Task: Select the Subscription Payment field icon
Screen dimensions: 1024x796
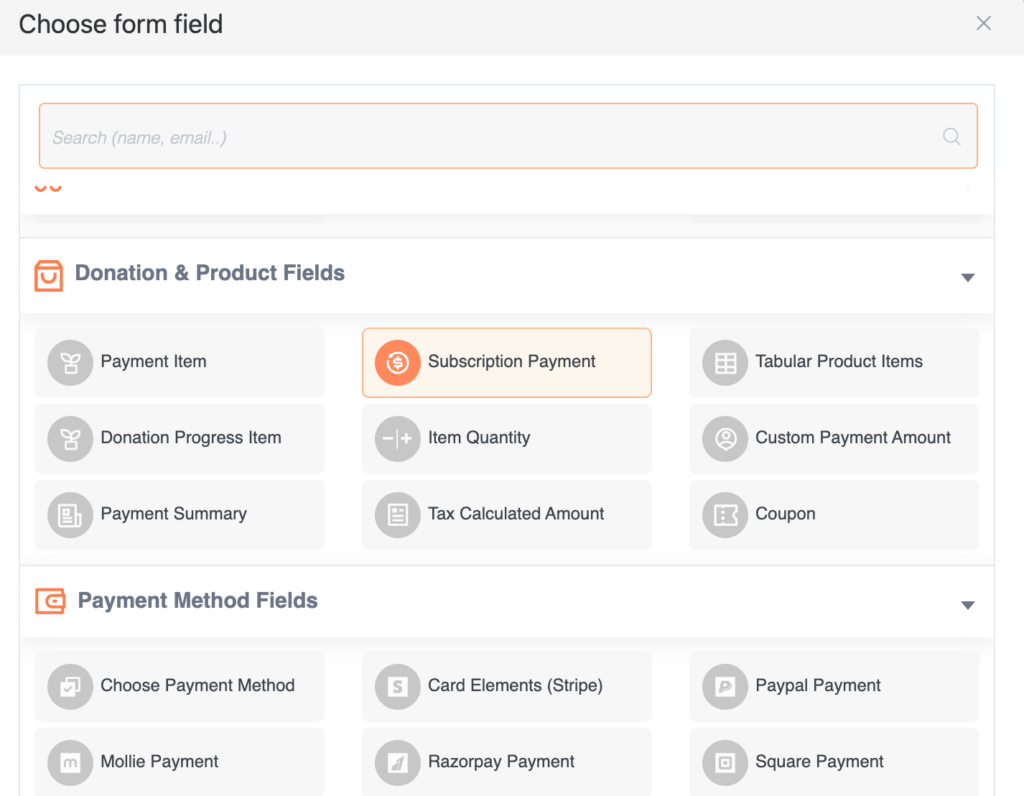Action: 397,362
